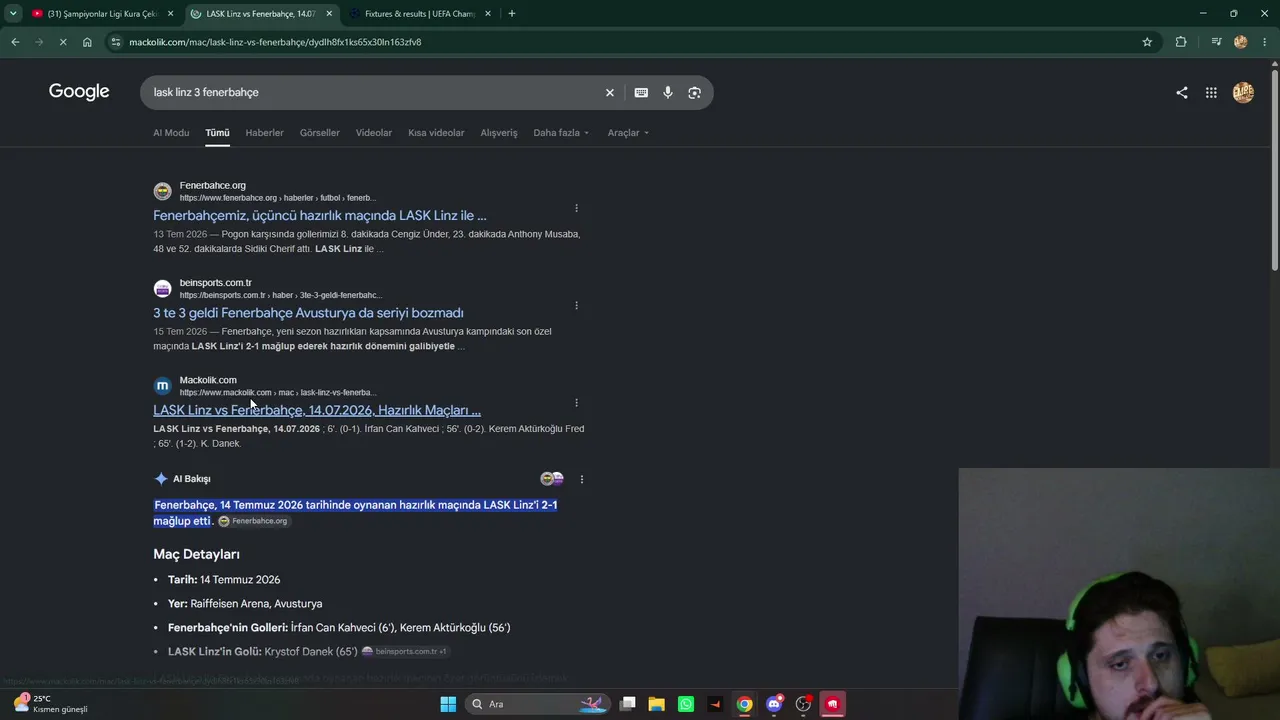Start a voice search with the microphone
1280x720 pixels.
tap(668, 92)
